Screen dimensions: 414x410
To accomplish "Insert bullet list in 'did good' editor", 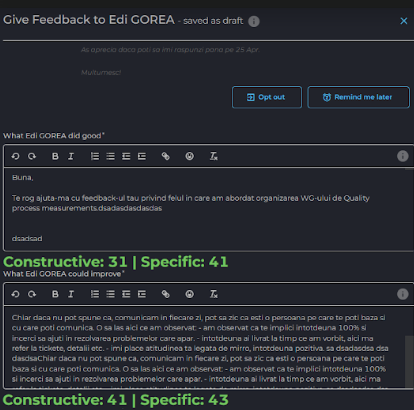I will point(110,156).
